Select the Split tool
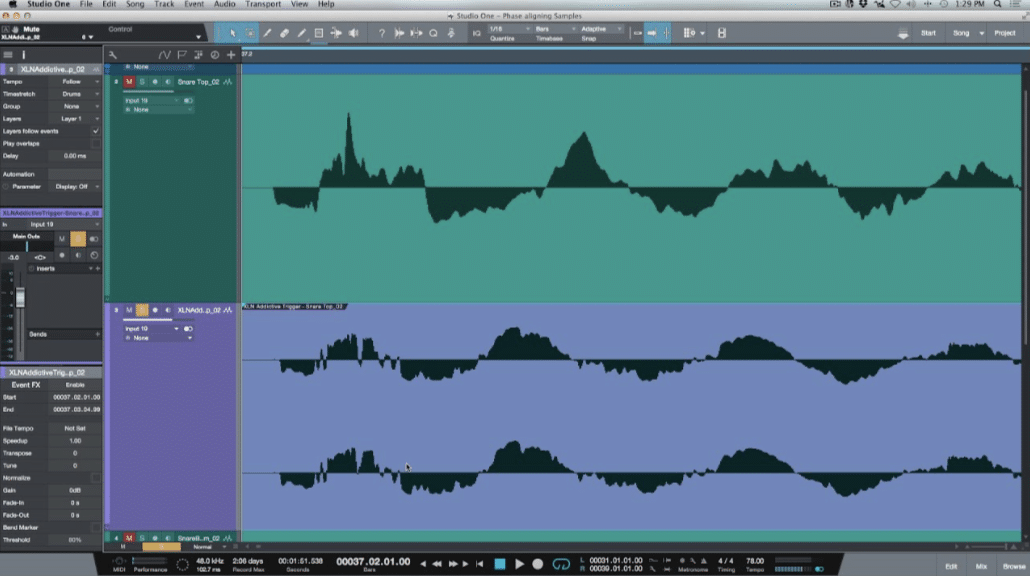Screen dimensions: 1030x576 click(x=267, y=33)
